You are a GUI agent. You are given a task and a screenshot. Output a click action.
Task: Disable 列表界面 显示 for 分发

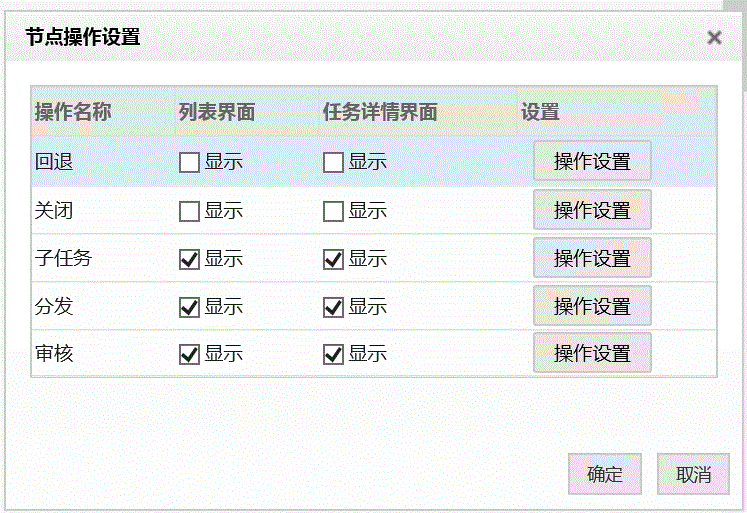point(189,307)
